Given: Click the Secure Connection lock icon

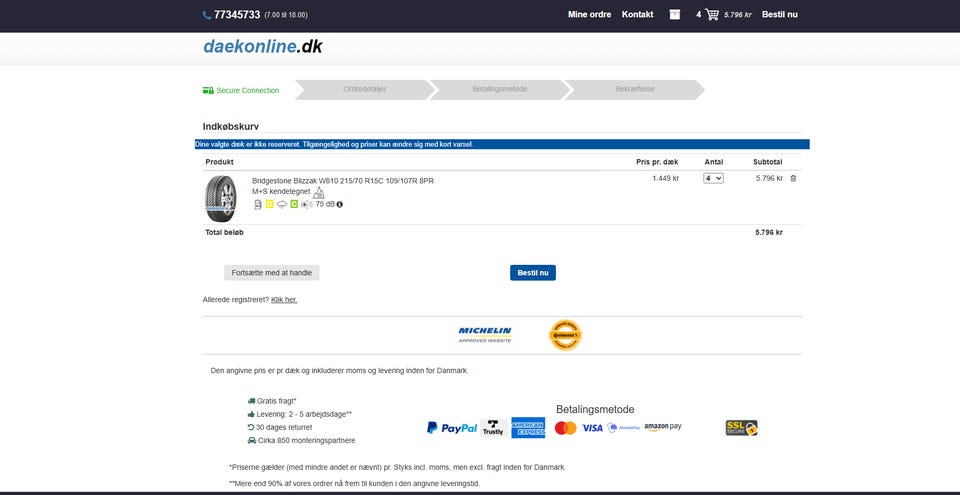Looking at the screenshot, I should tap(208, 90).
